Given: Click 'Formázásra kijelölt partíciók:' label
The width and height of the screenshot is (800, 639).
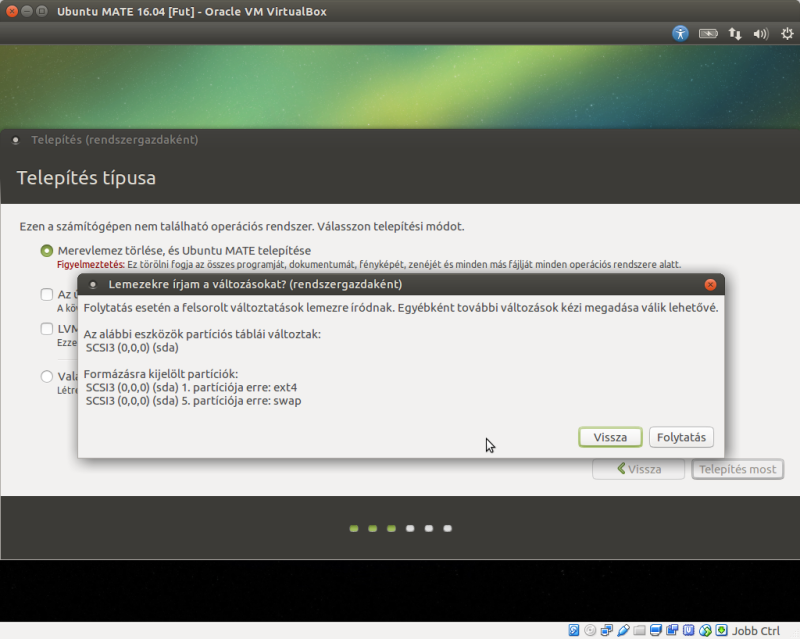Looking at the screenshot, I should [161, 374].
